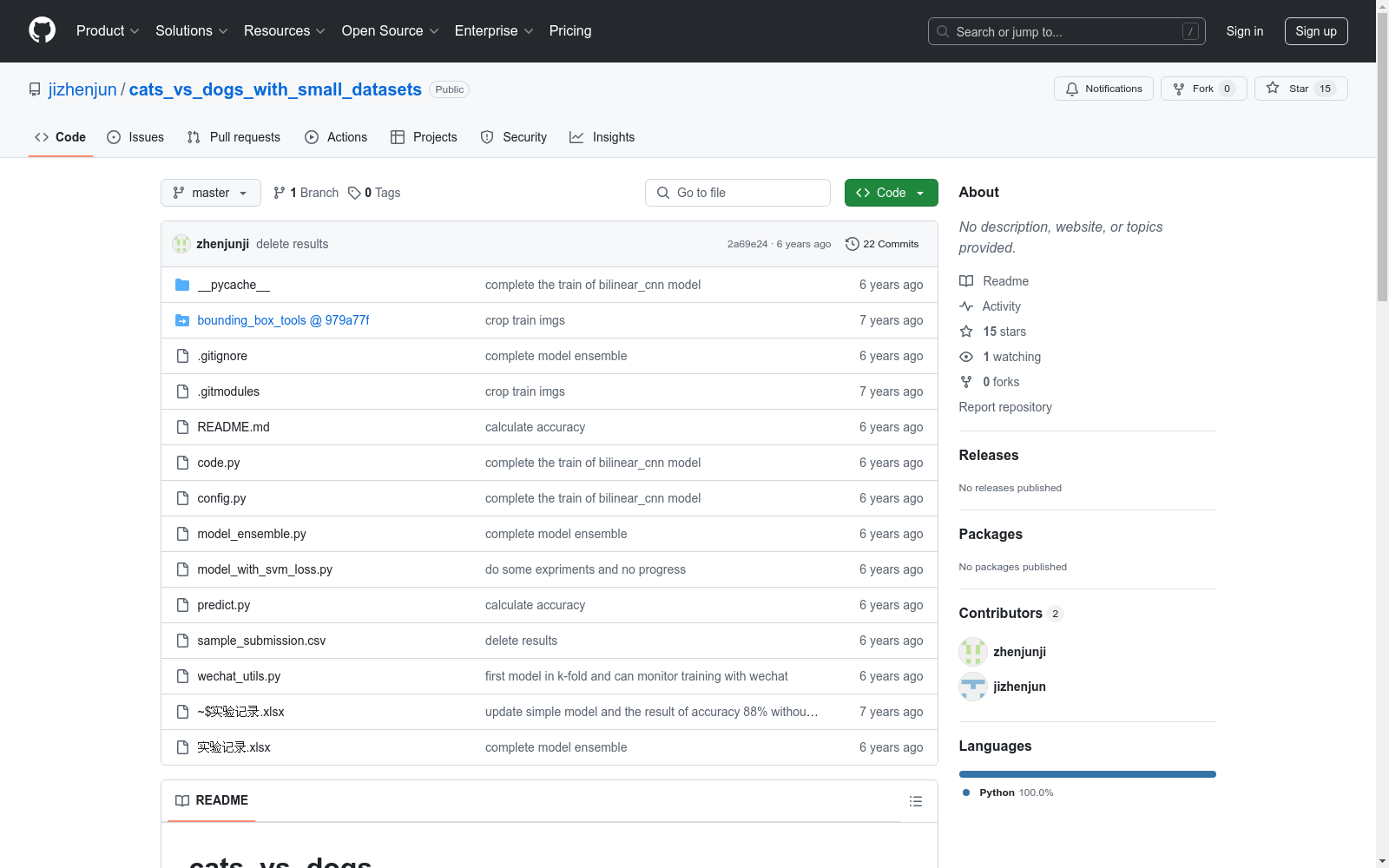Image resolution: width=1389 pixels, height=868 pixels.
Task: Open 'do some expriments and no progress' commit
Action: pos(585,569)
